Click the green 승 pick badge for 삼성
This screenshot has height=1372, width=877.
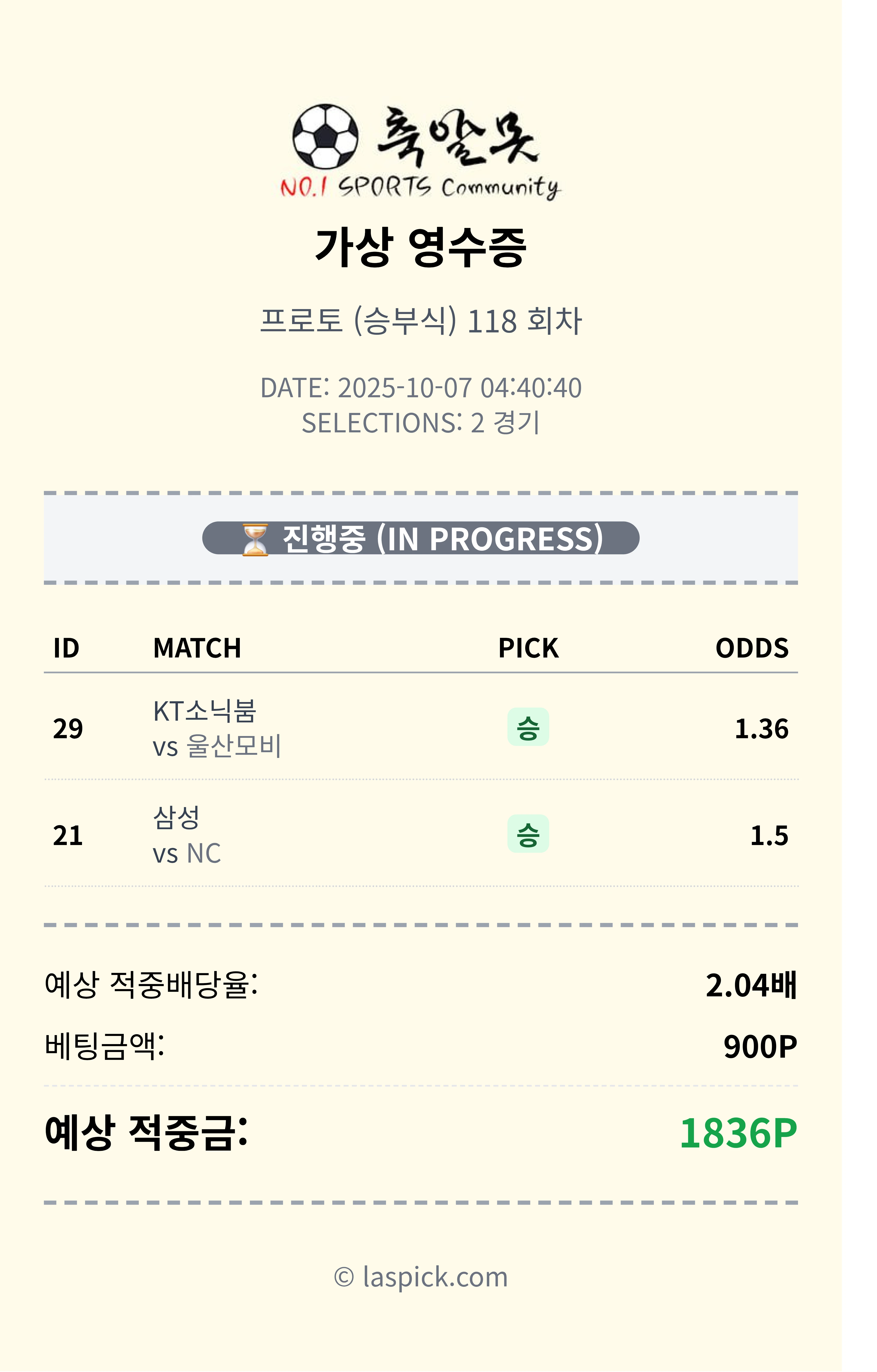point(528,834)
